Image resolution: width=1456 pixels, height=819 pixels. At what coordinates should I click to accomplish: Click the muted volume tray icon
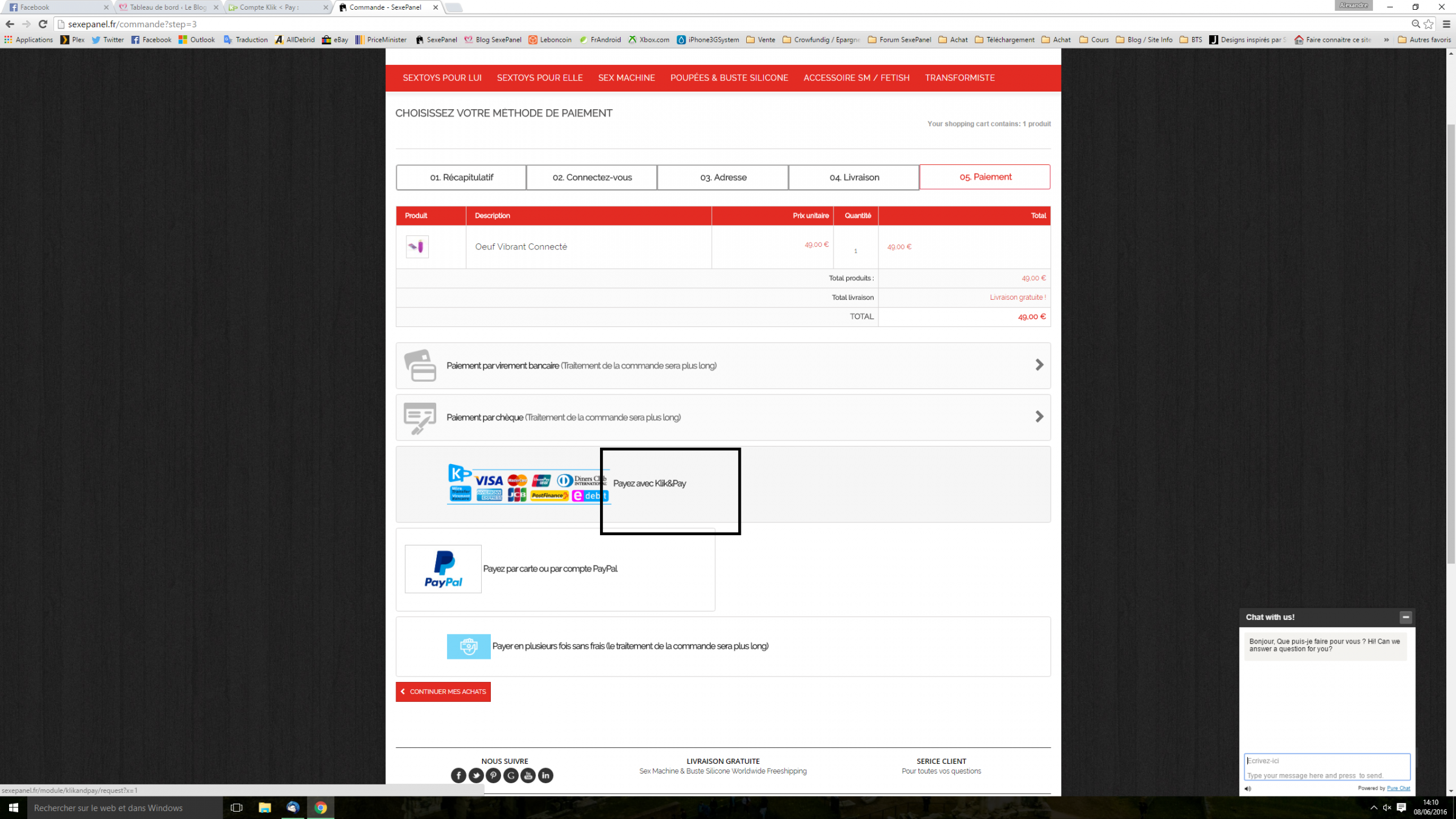click(x=1387, y=807)
